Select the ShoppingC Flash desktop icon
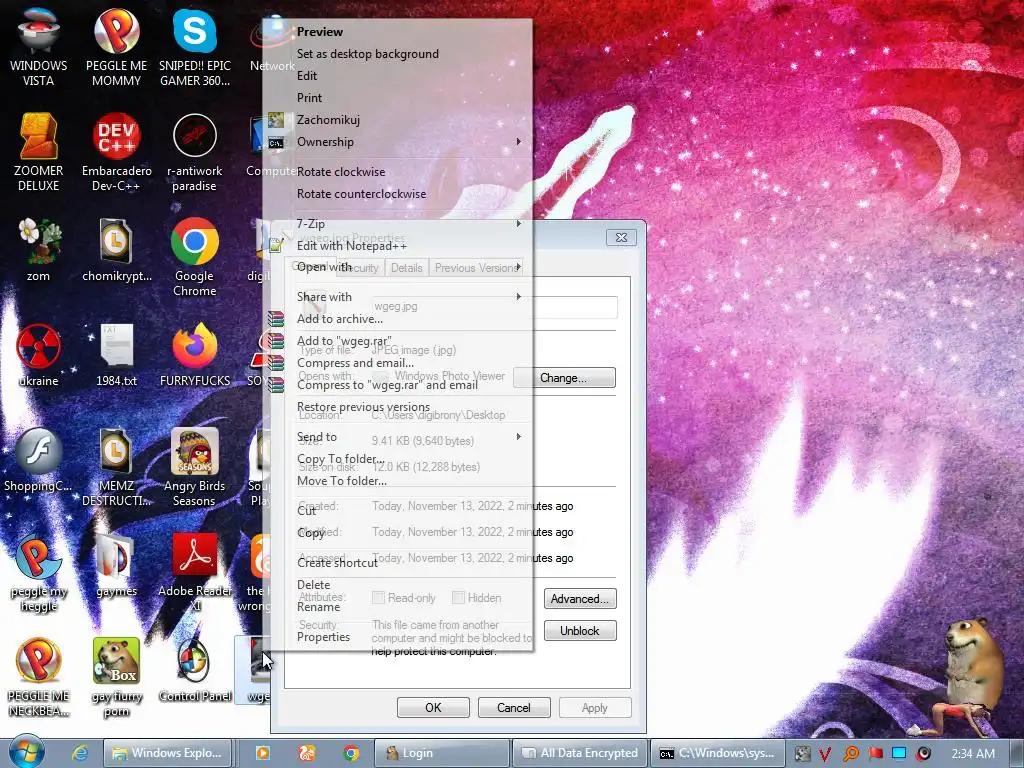Screen dimensions: 1024x768 tap(39, 460)
